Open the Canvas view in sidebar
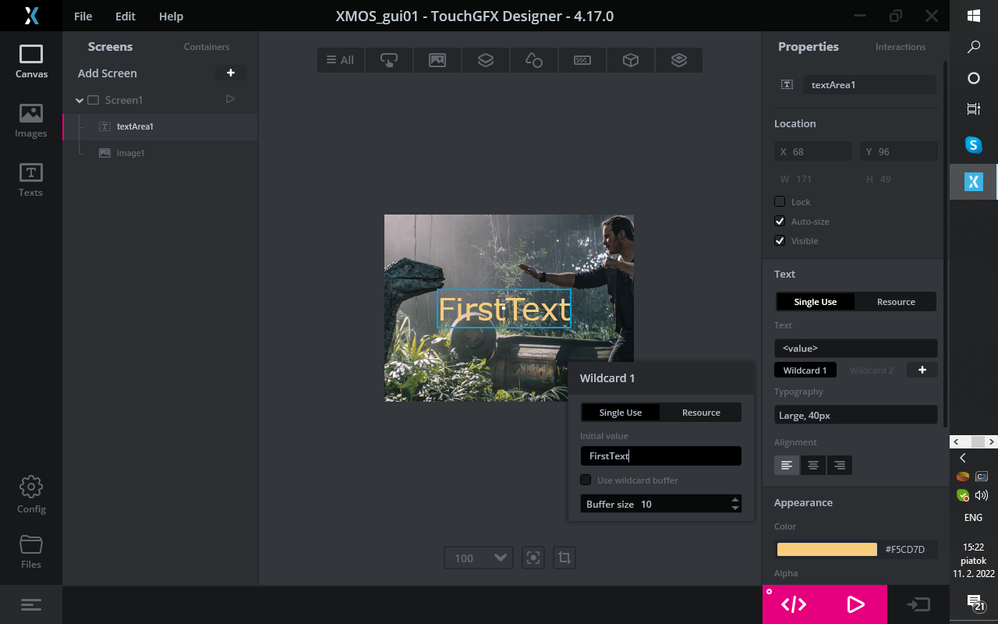 [x=31, y=62]
